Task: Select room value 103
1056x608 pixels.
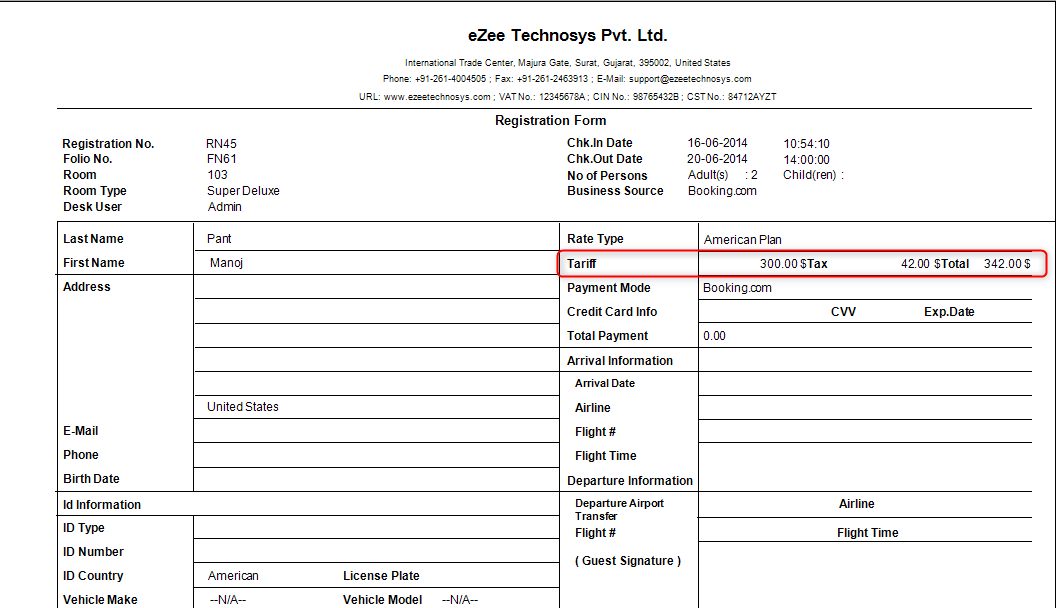Action: 218,174
